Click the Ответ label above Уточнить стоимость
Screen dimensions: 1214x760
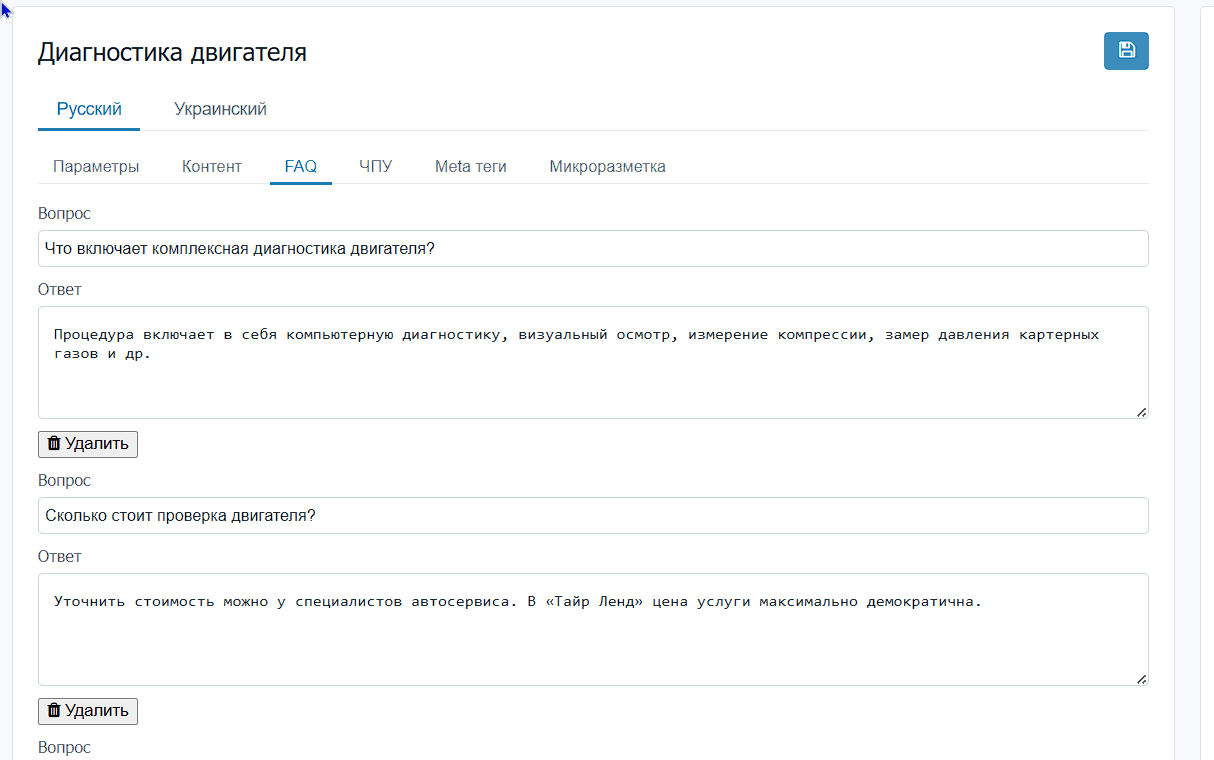[x=60, y=557]
